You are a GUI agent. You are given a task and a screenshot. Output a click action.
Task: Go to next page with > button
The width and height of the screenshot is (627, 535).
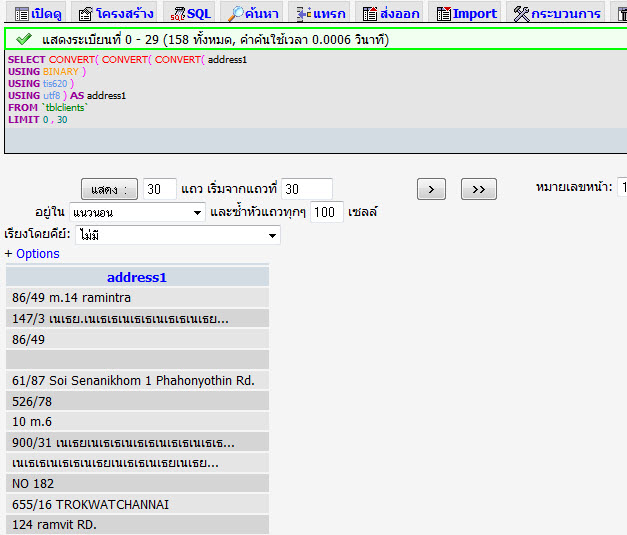(431, 189)
